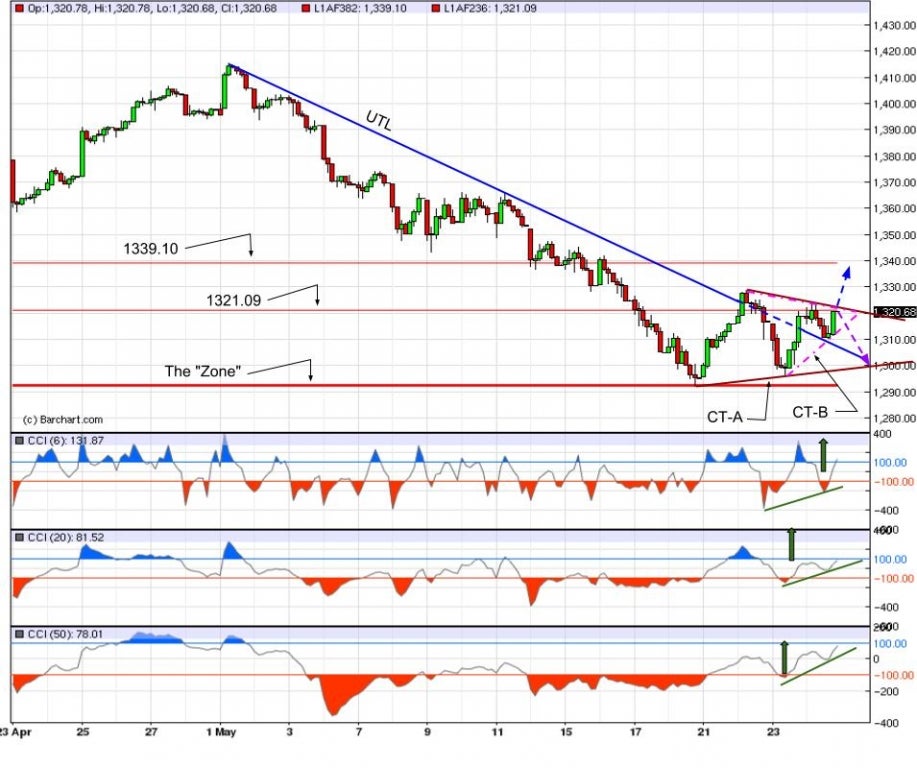The image size is (917, 768).
Task: Click the UTL trendline label
Action: click(379, 120)
